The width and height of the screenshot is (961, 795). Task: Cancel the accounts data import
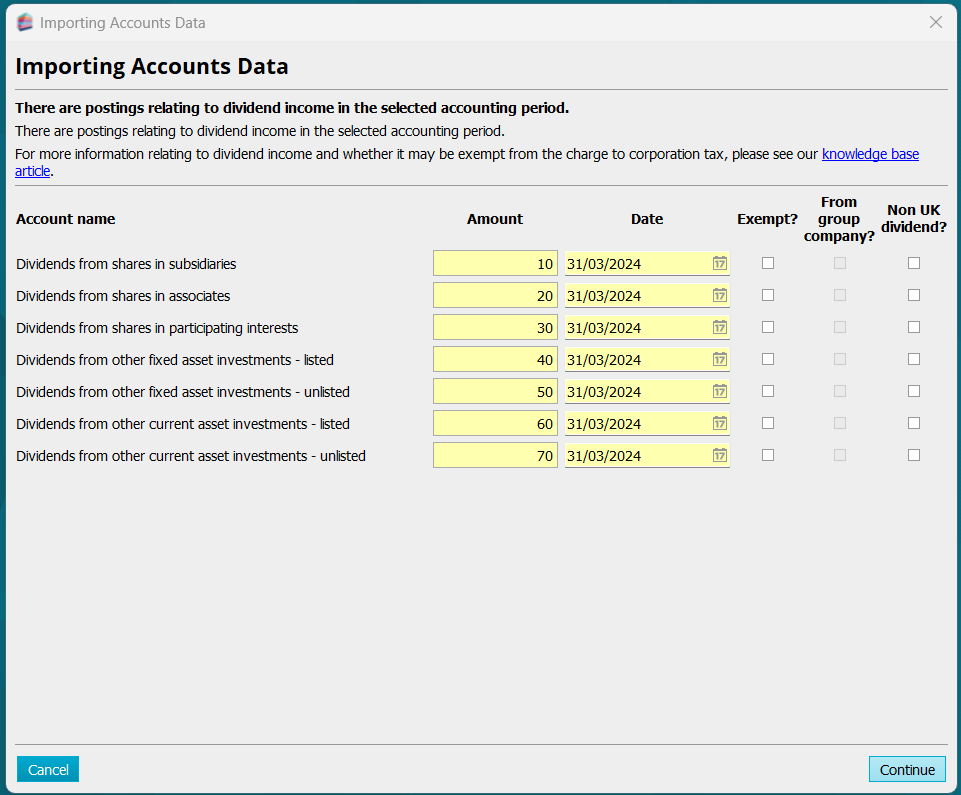[48, 769]
